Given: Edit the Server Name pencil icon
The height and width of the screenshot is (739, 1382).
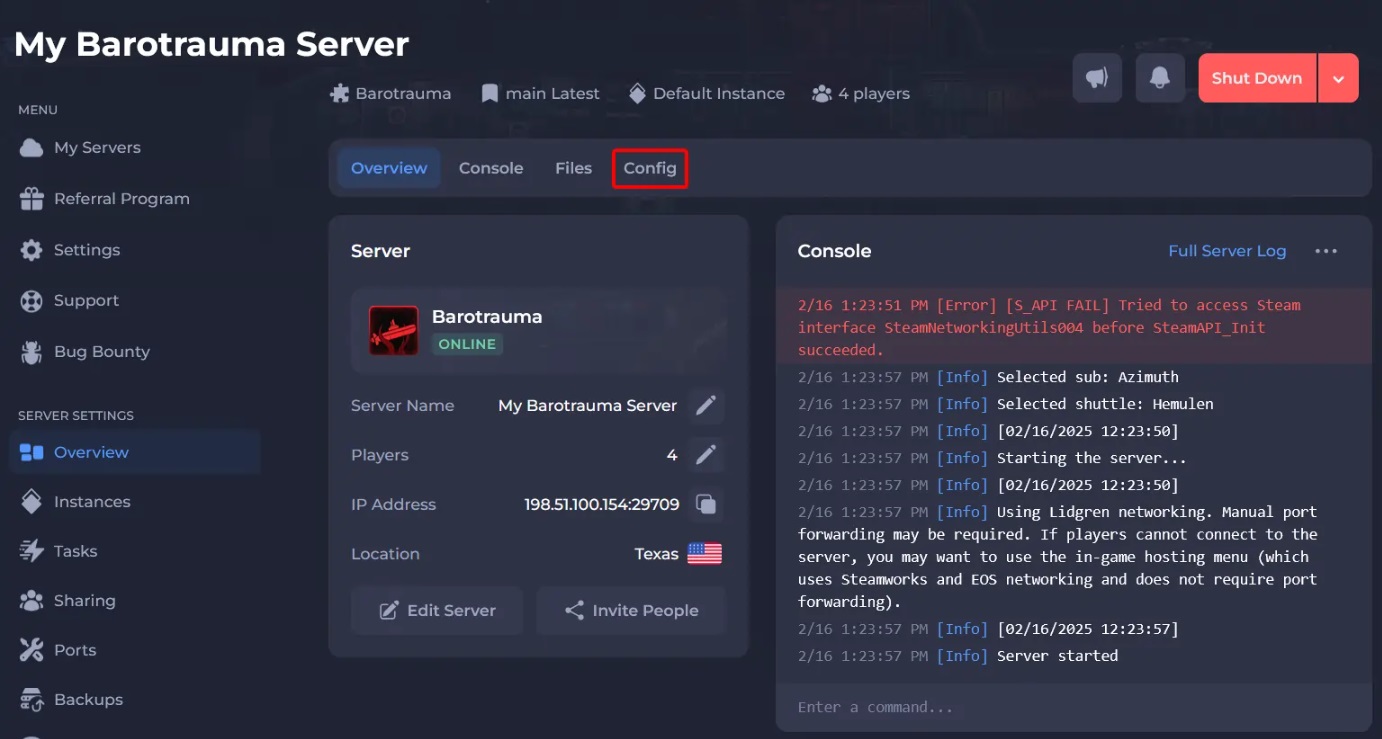Looking at the screenshot, I should click(x=706, y=406).
